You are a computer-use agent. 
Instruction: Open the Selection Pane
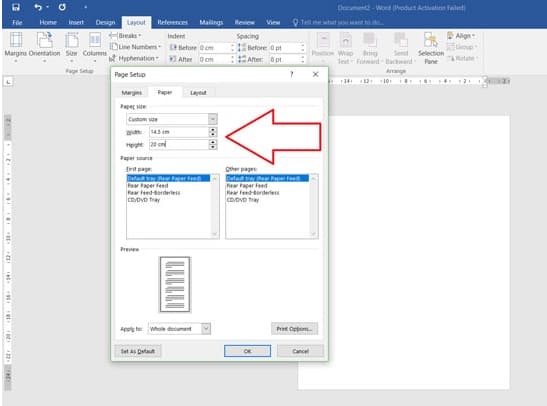(x=431, y=48)
